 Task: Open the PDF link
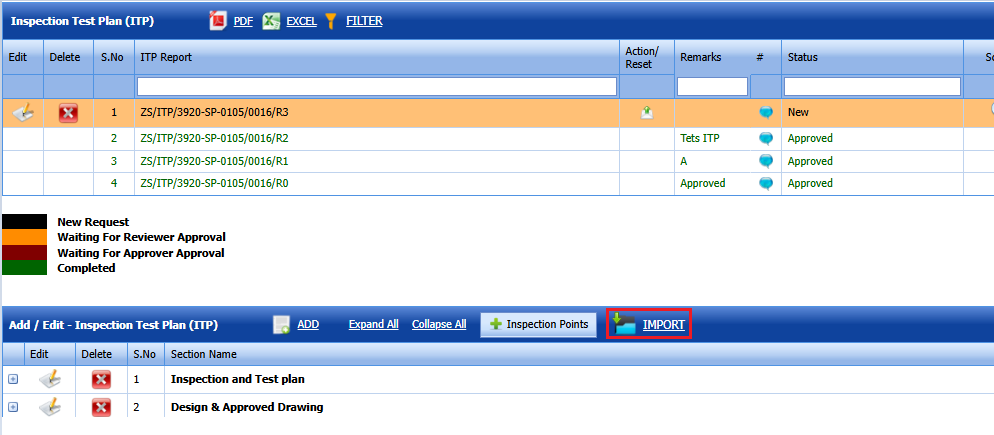pos(243,21)
